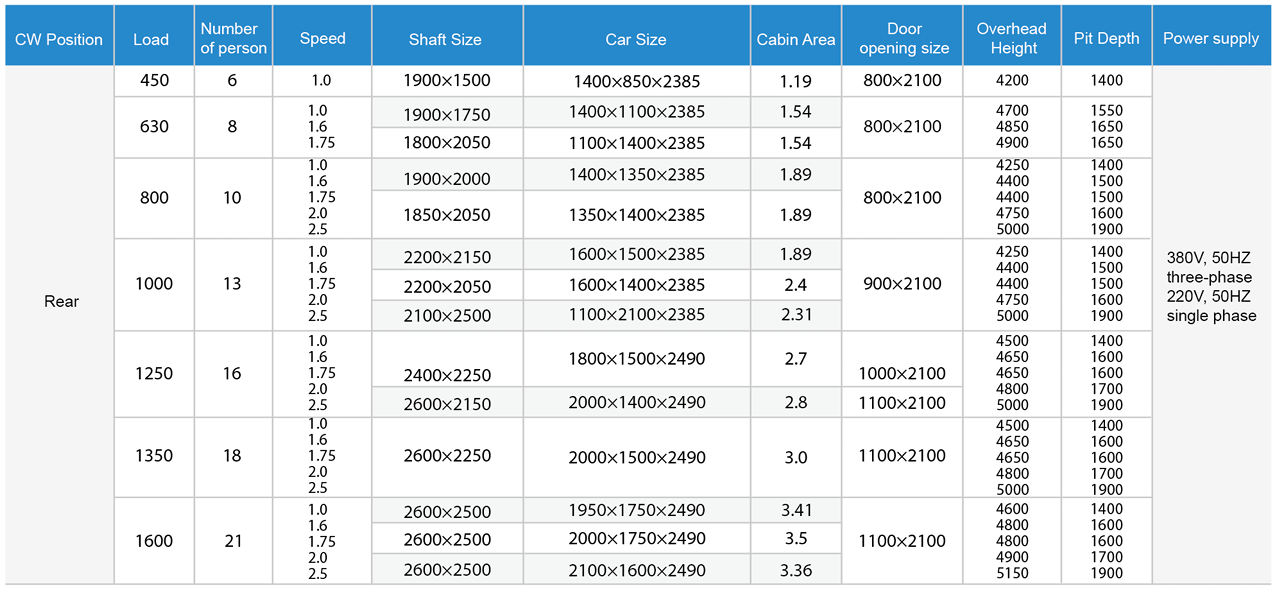
Task: Click the Pit Depth column header
Action: click(x=1106, y=39)
